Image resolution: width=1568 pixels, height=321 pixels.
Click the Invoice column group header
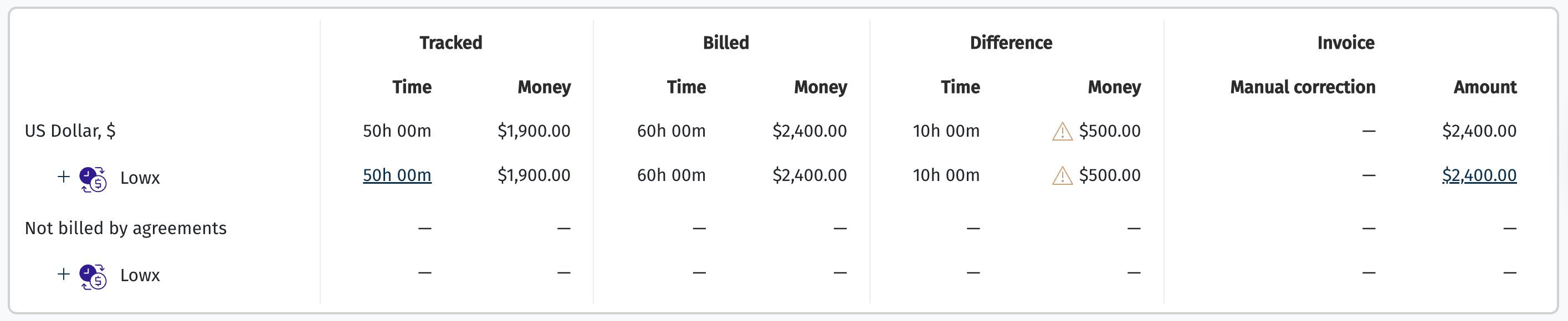pos(1345,43)
